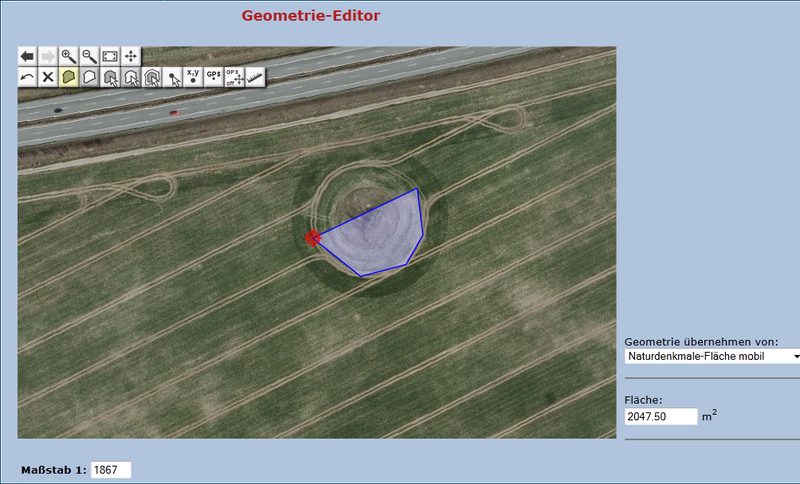800x484 pixels.
Task: Click the undo arrow icon
Action: pos(28,76)
